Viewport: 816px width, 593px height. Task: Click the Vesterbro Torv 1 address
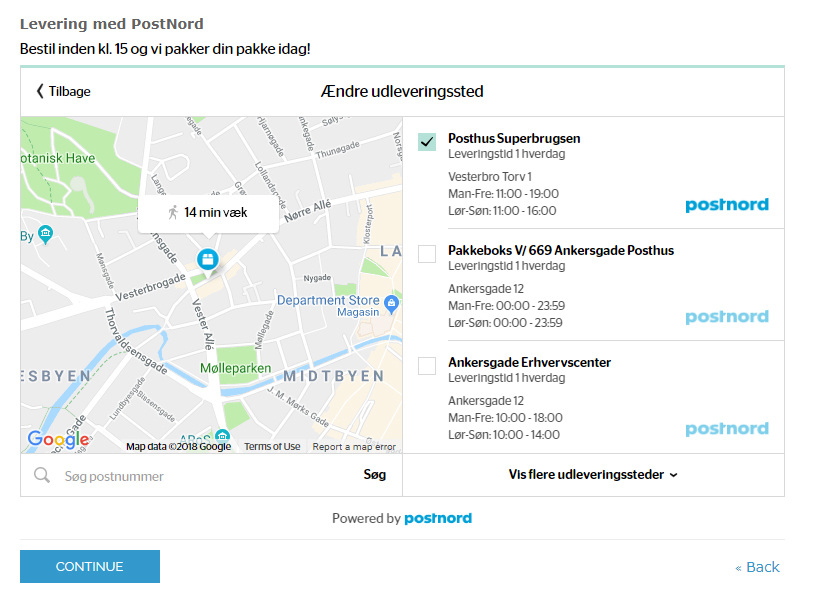coord(490,176)
